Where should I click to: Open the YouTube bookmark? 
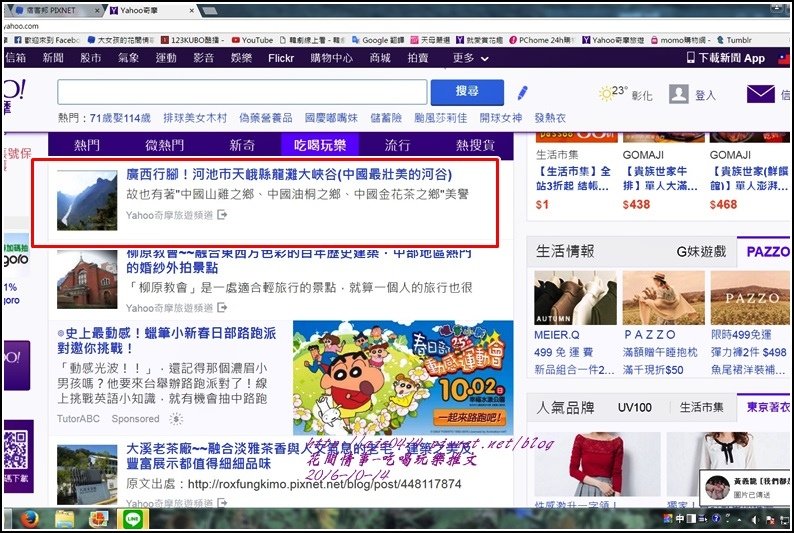[252, 40]
